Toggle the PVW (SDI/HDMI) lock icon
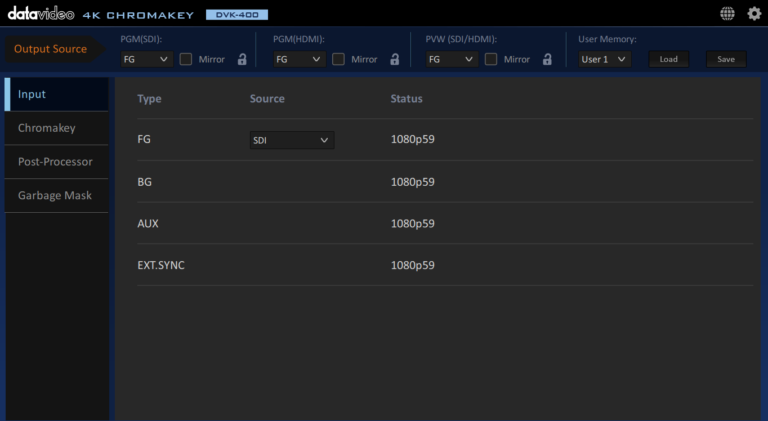Screen dimensions: 768x421 point(547,59)
